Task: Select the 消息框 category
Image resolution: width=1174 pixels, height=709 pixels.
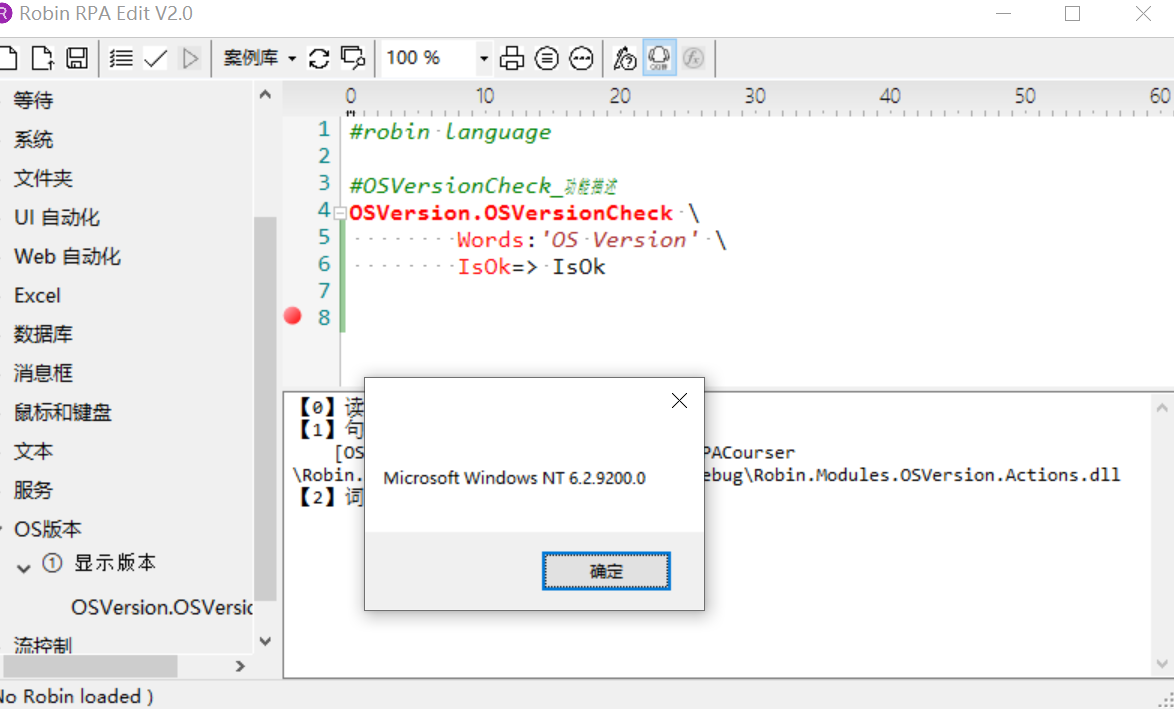Action: click(x=43, y=373)
